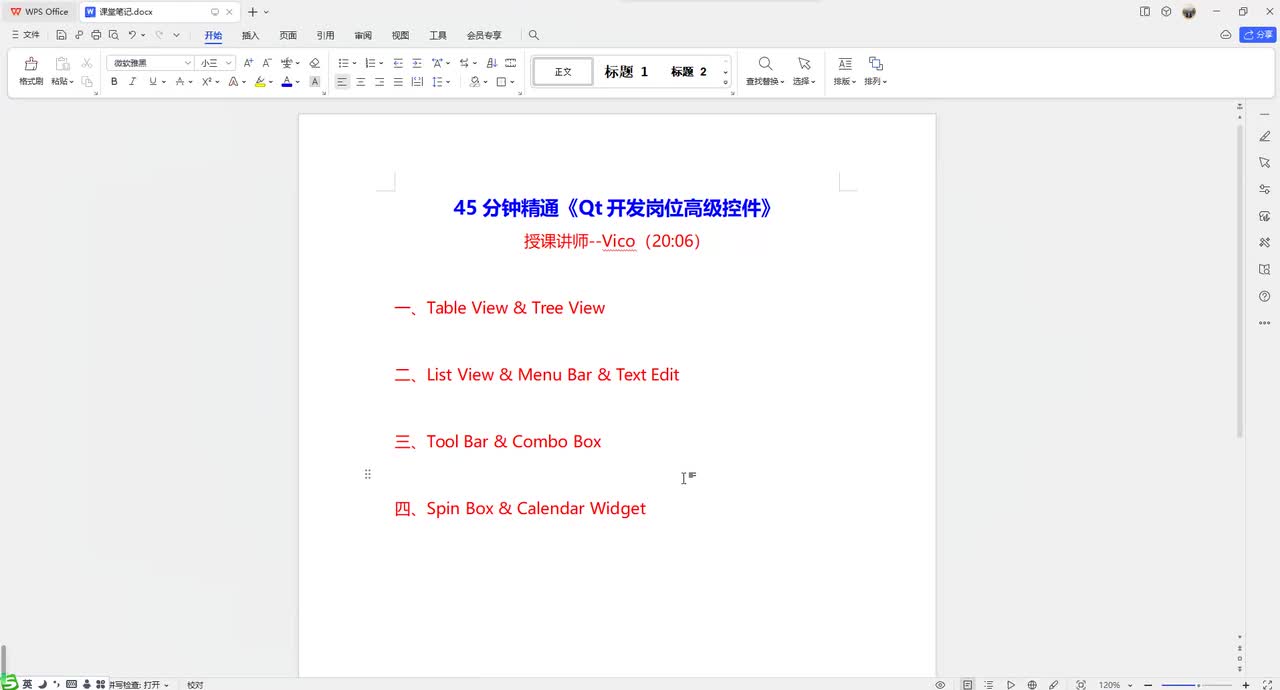Click the cloud sync status icon
1280x690 pixels.
point(1226,35)
